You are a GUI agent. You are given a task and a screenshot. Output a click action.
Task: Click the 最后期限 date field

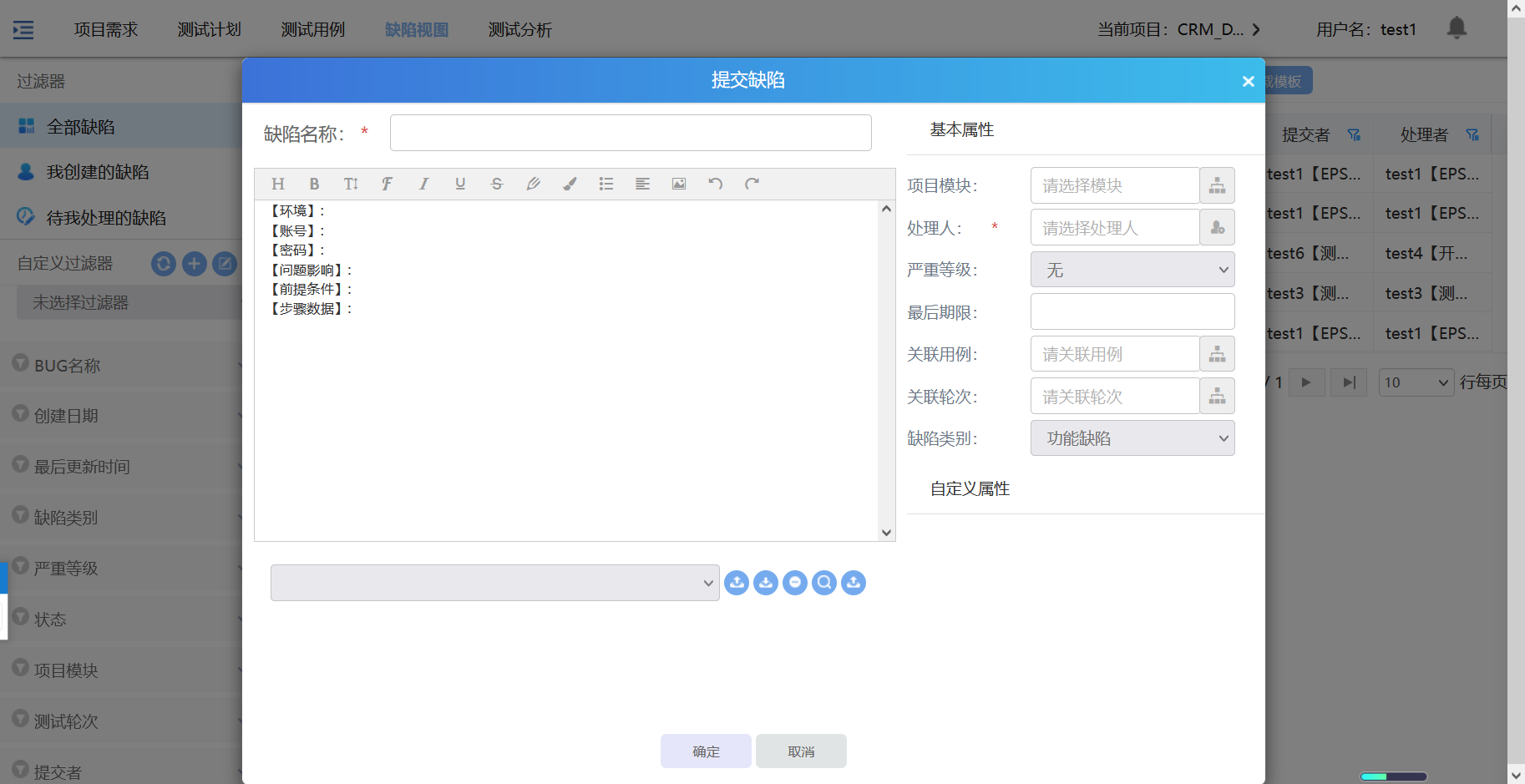[1132, 312]
